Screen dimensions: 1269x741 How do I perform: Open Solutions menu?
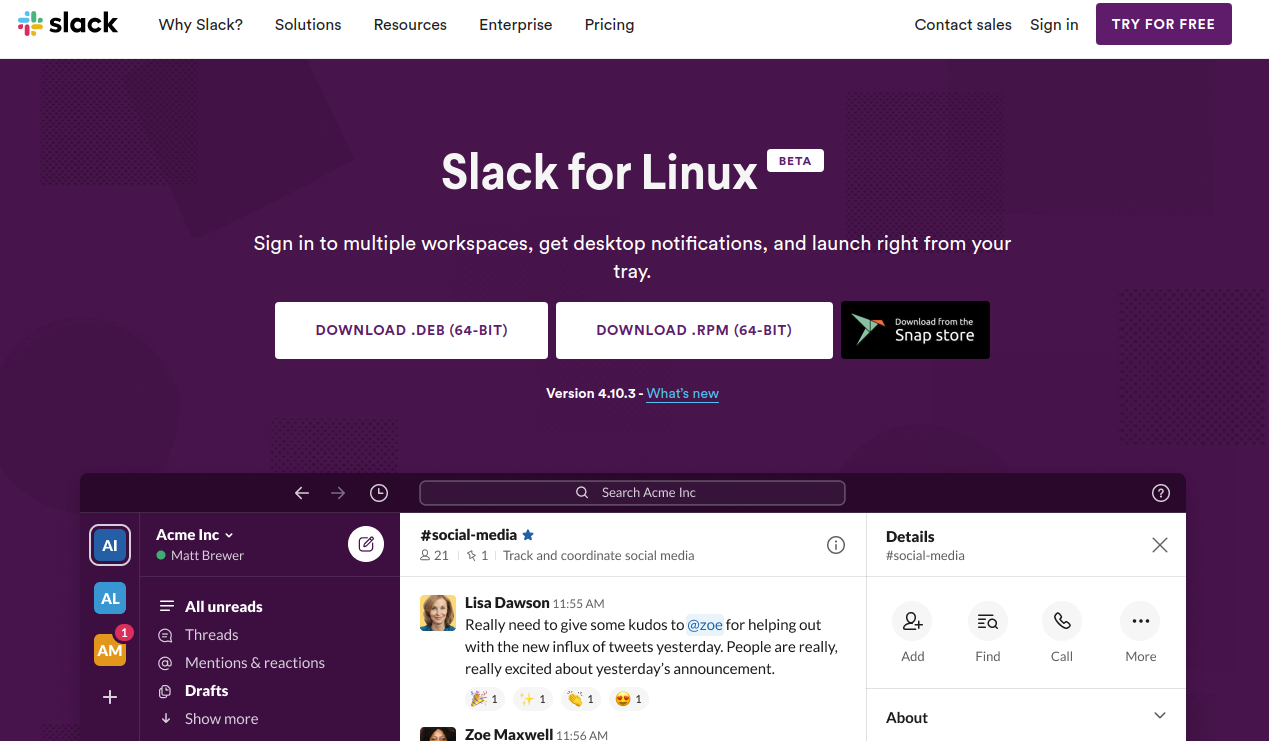(308, 25)
